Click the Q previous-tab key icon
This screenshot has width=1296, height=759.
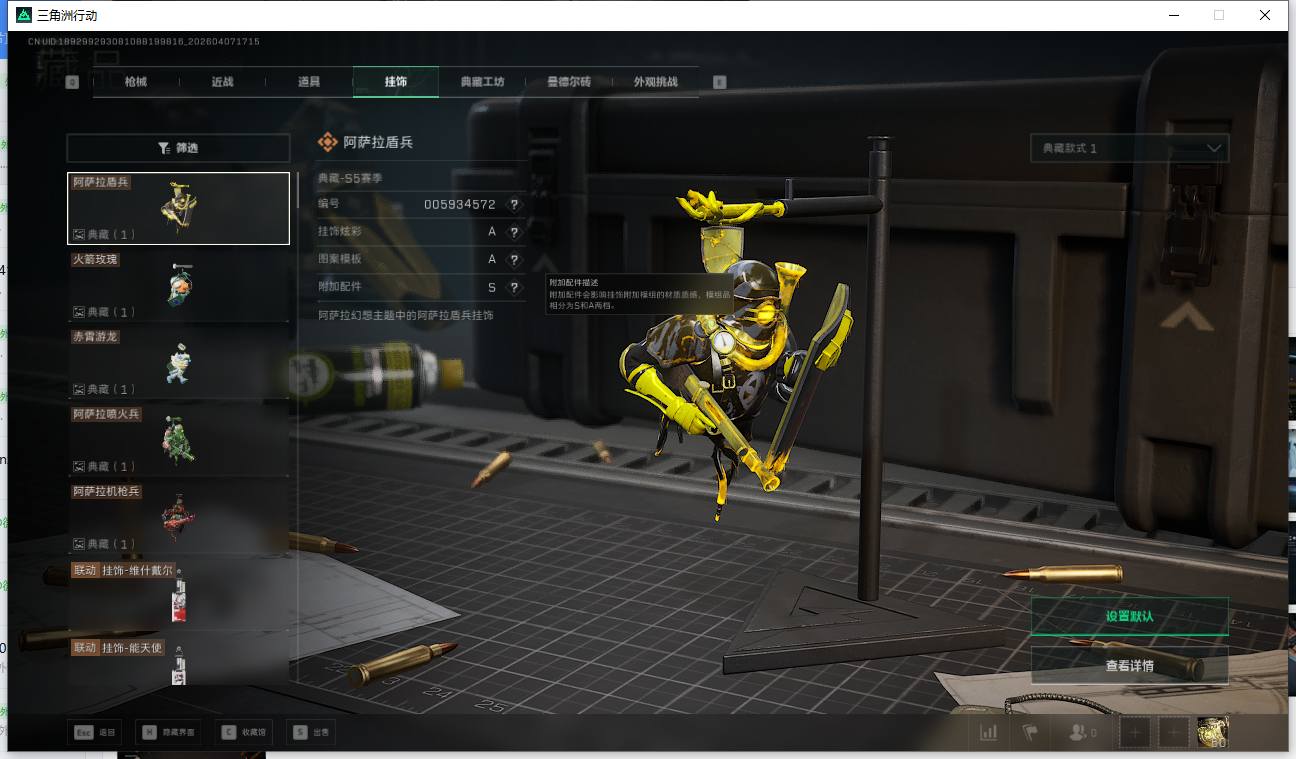[72, 82]
